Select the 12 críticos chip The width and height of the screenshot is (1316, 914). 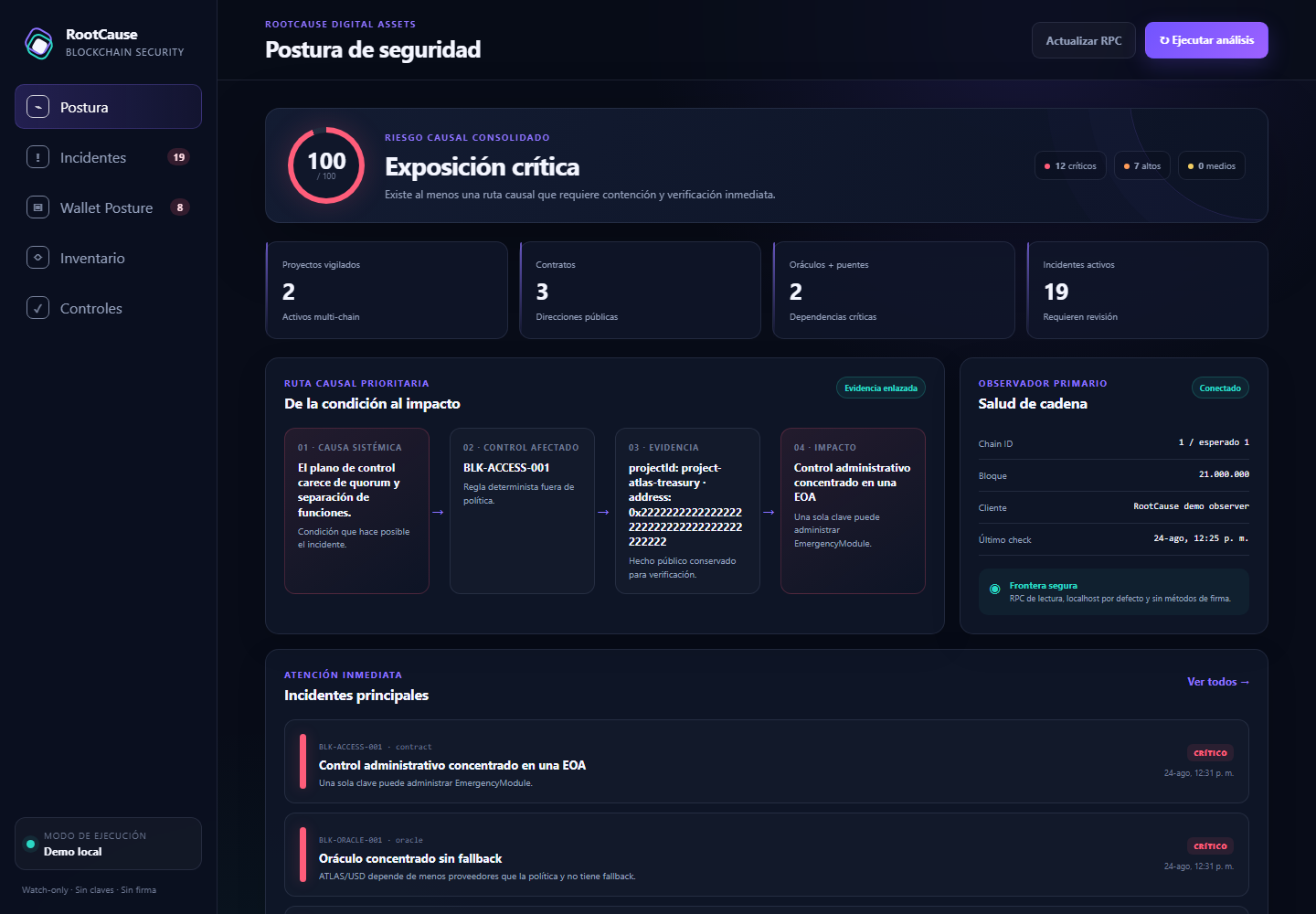click(x=1070, y=166)
